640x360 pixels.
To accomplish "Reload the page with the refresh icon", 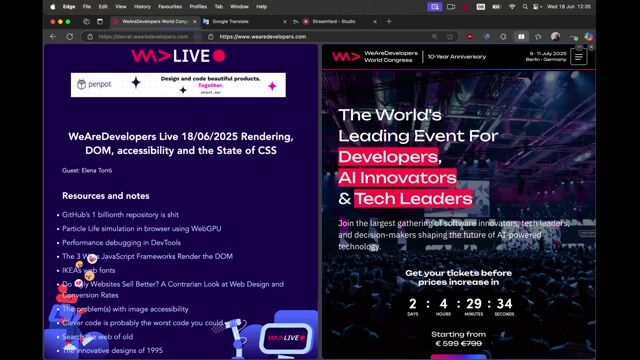I will (70, 36).
